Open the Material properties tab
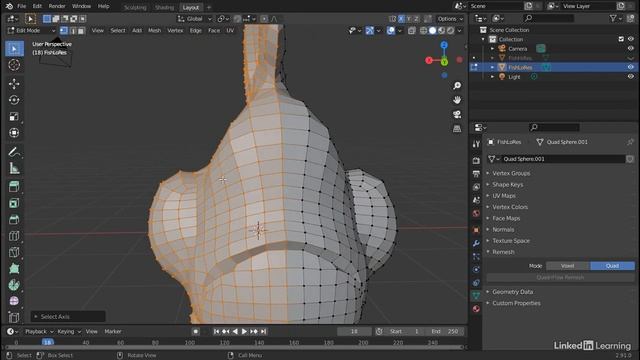640x360 pixels. pos(476,309)
